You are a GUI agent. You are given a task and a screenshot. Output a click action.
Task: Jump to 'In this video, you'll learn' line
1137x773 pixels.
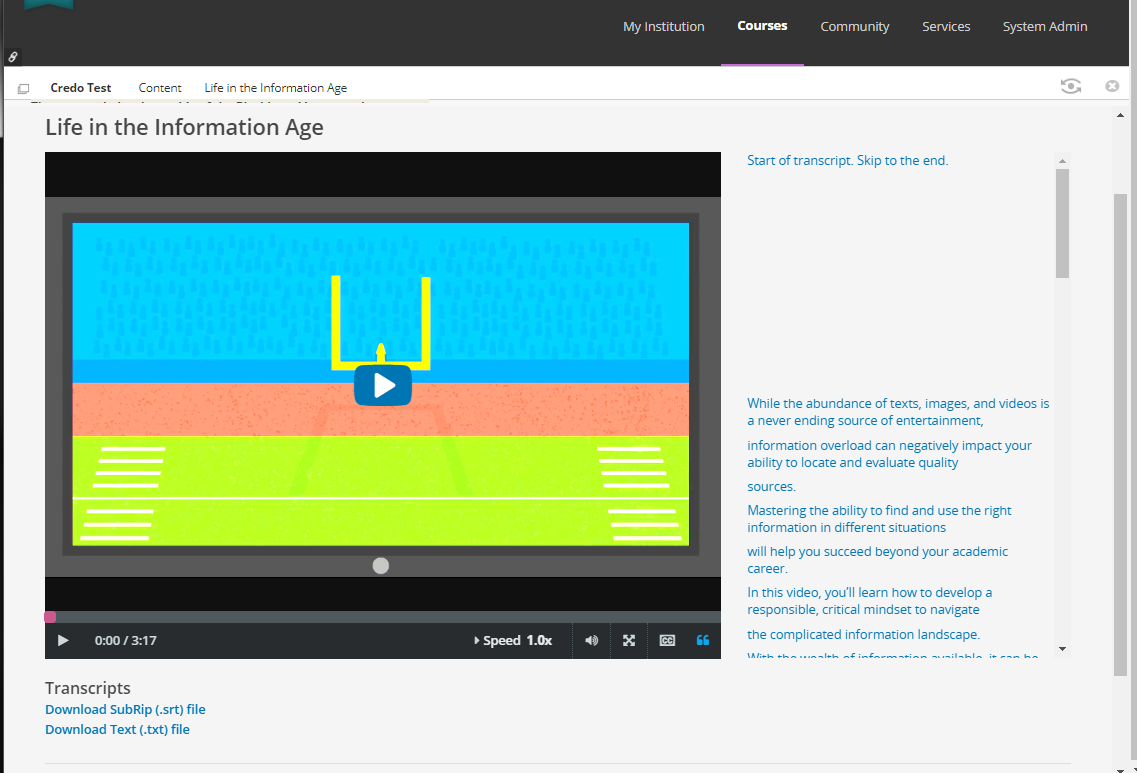[869, 601]
